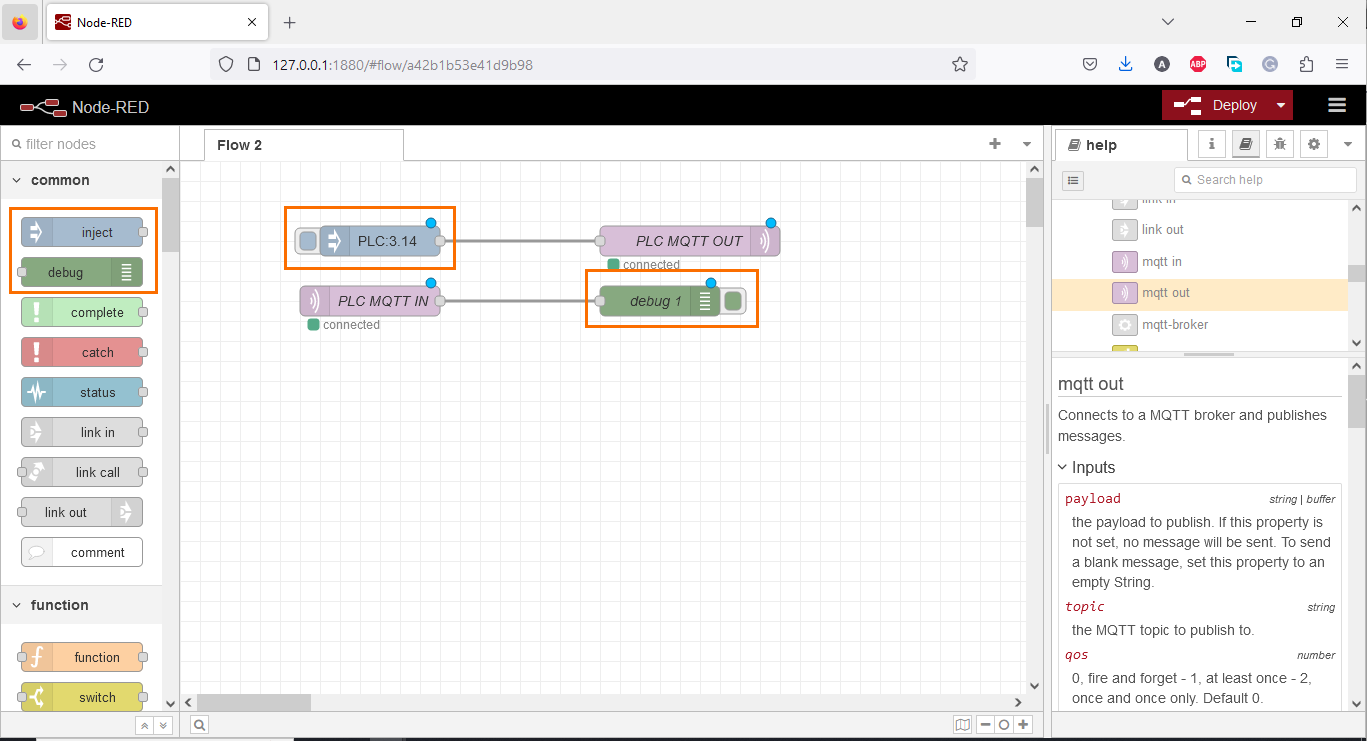
Task: Show the information sidebar tab icon
Action: pos(1212,144)
